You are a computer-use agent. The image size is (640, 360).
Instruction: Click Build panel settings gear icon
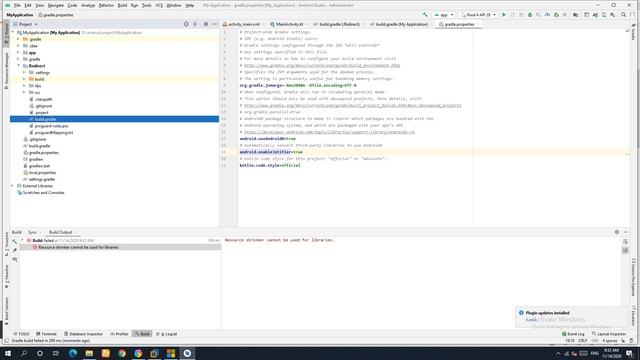click(617, 232)
